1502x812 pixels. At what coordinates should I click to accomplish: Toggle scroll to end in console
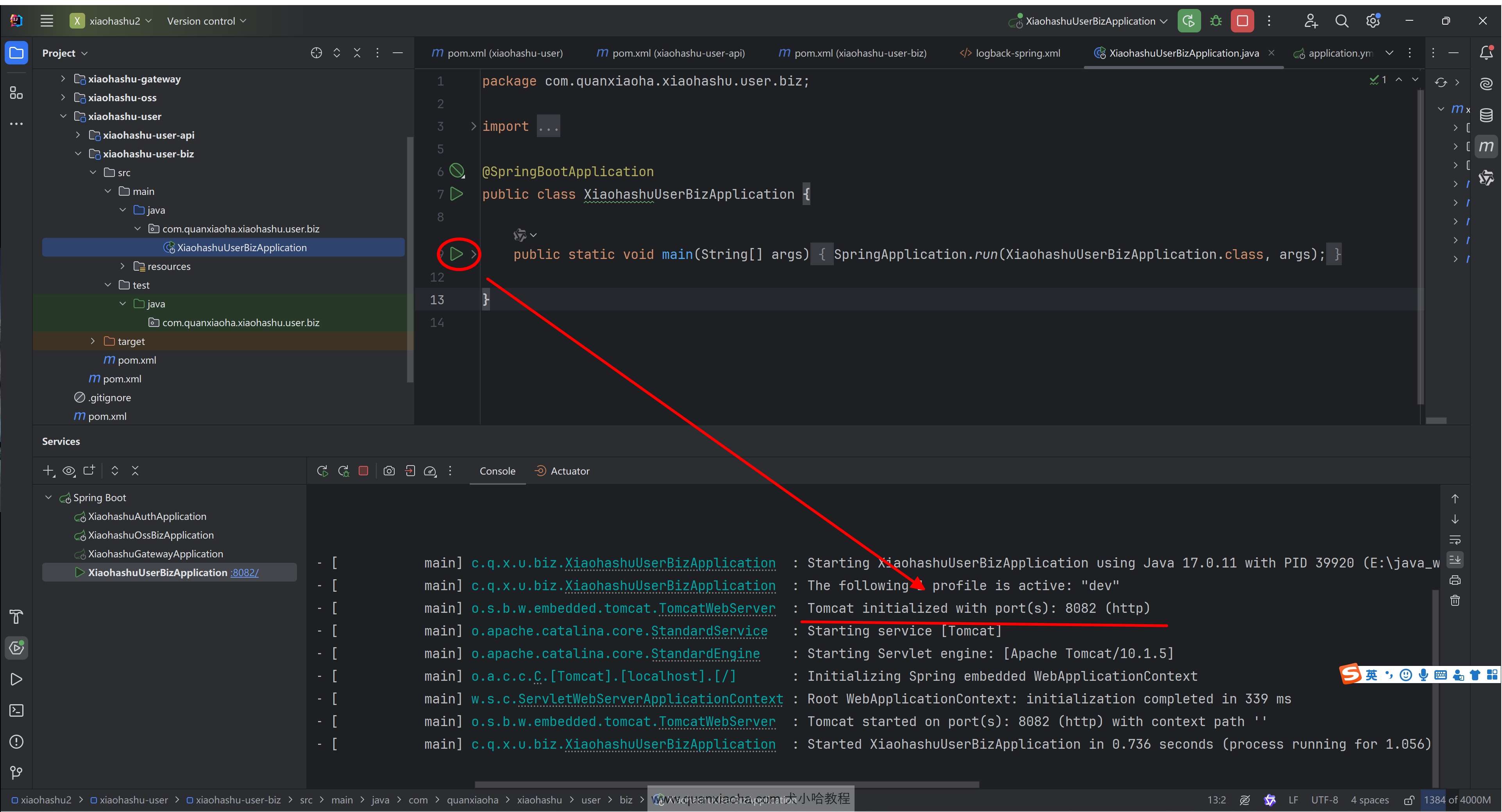point(1455,560)
